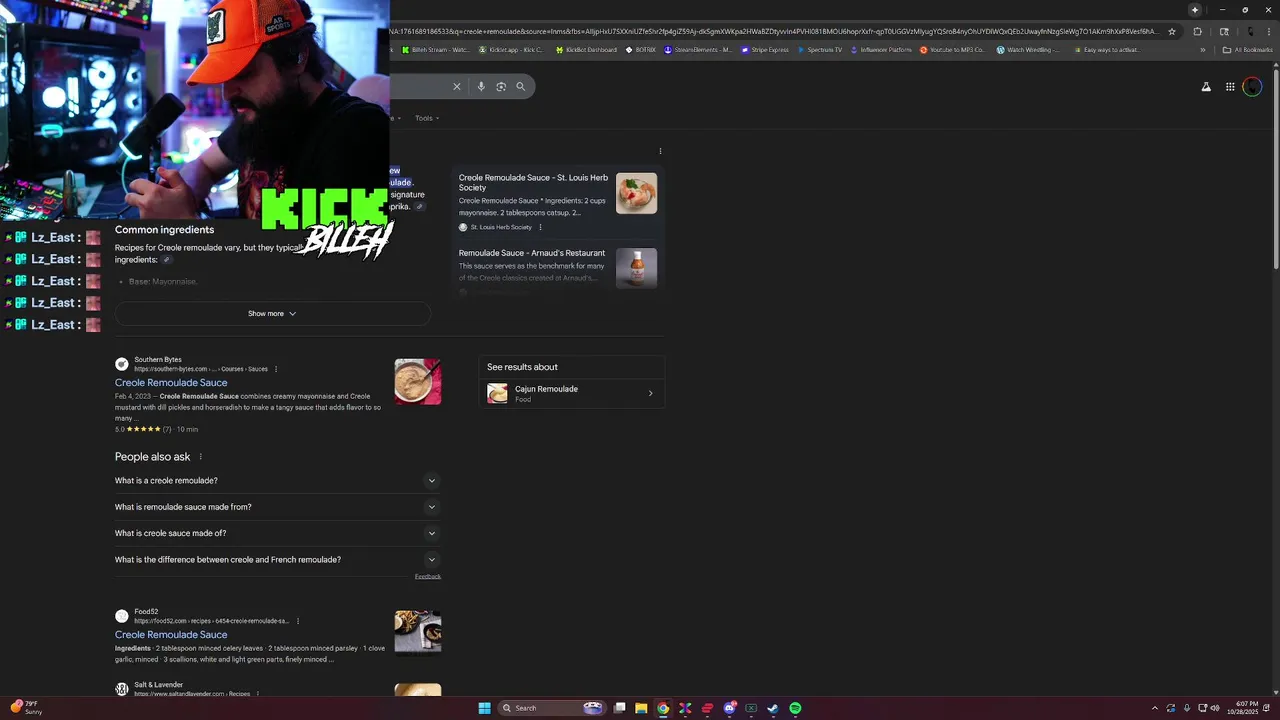Open Google Search Labs flask icon

tap(1206, 87)
